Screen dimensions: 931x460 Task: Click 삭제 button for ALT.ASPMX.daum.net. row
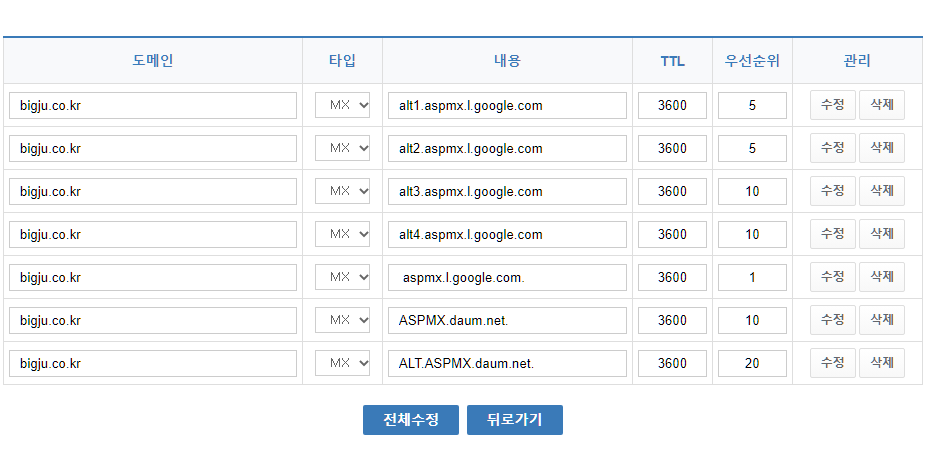882,363
